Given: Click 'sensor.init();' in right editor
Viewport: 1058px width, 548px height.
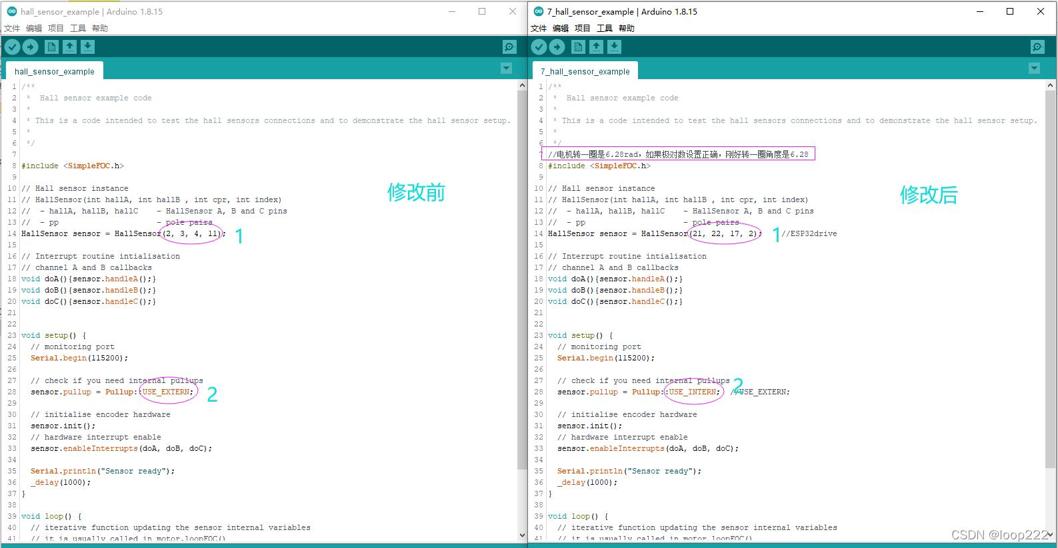Looking at the screenshot, I should point(590,426).
